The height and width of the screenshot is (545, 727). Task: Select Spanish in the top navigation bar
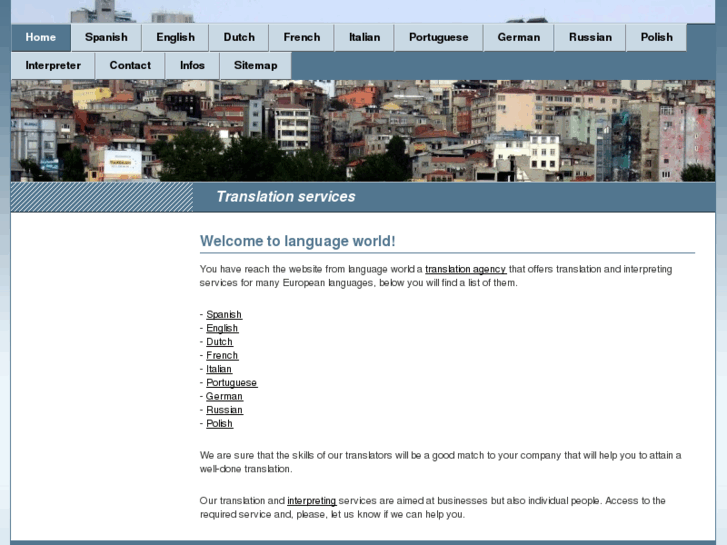106,38
